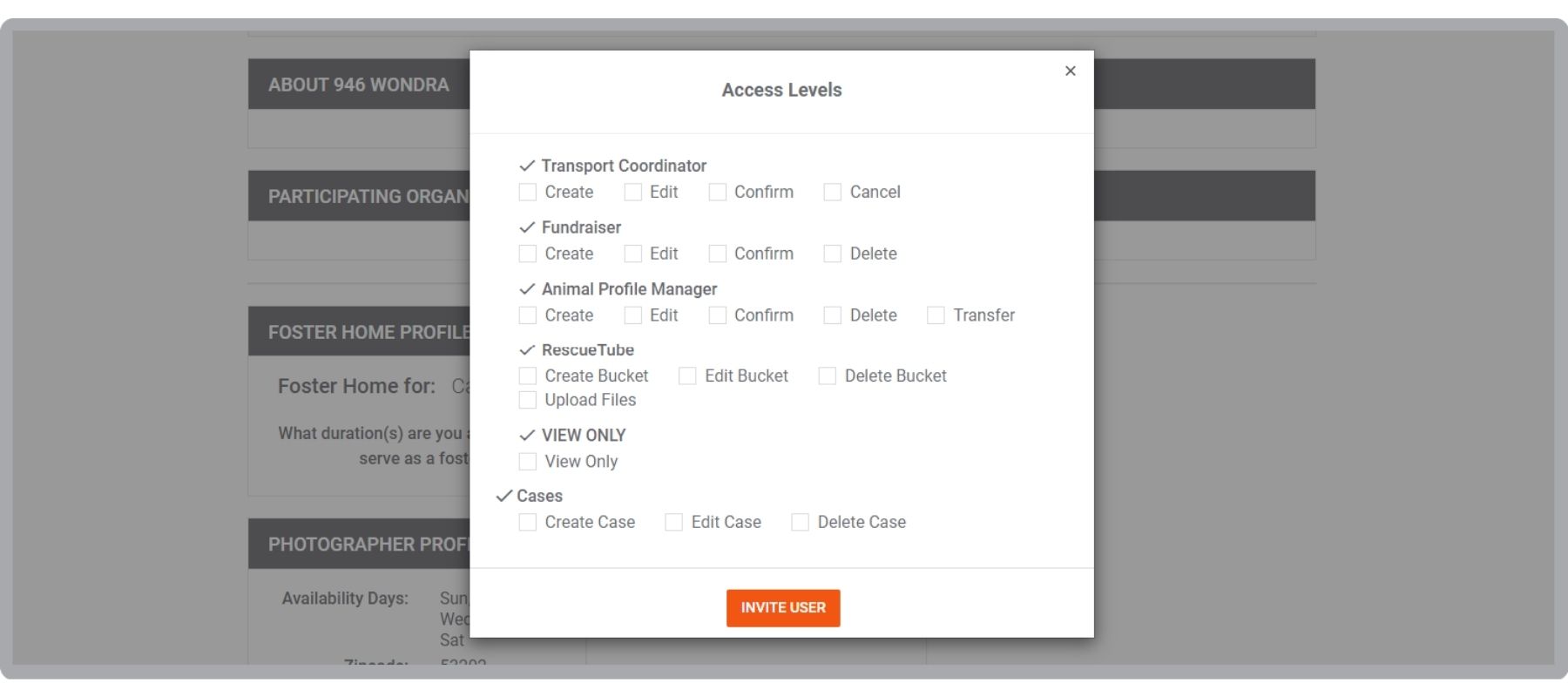Toggle the Transport Coordinator checkmark

(527, 166)
